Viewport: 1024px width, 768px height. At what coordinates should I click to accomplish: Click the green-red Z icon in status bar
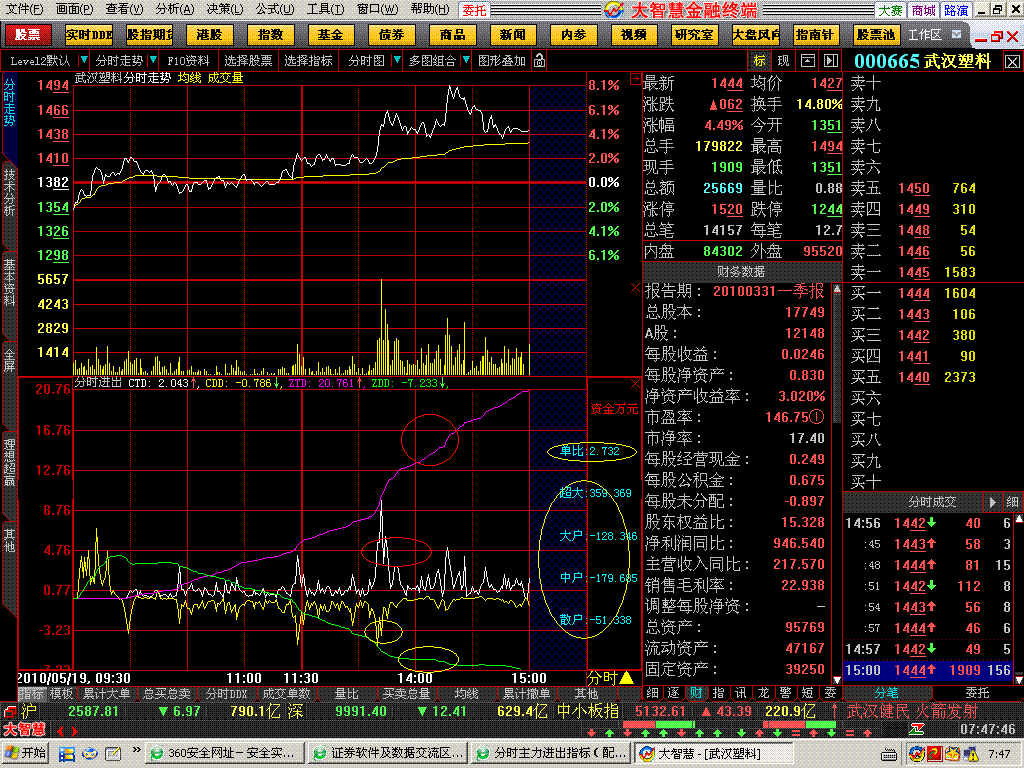click(x=917, y=729)
